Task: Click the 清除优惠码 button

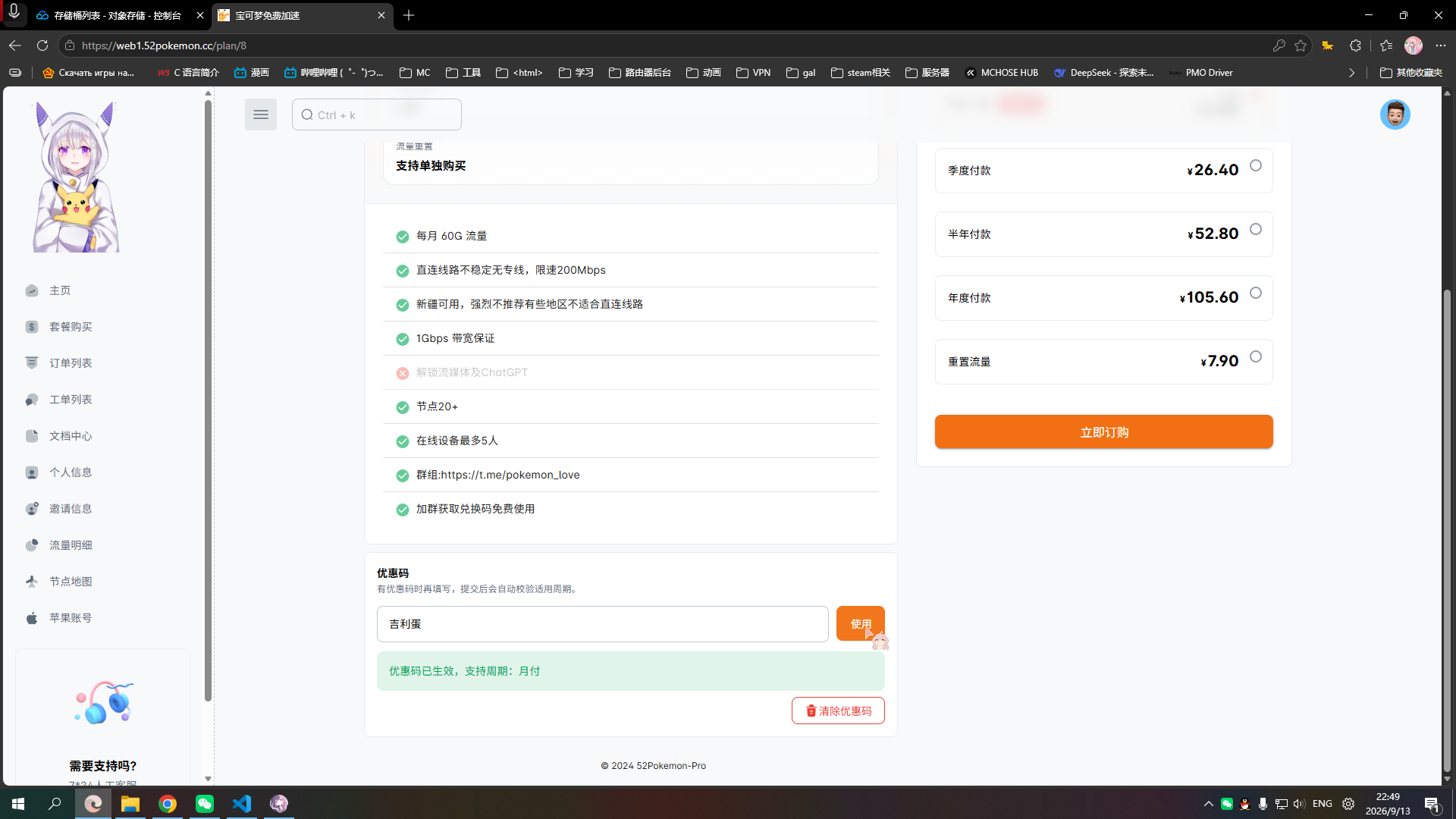Action: click(838, 711)
